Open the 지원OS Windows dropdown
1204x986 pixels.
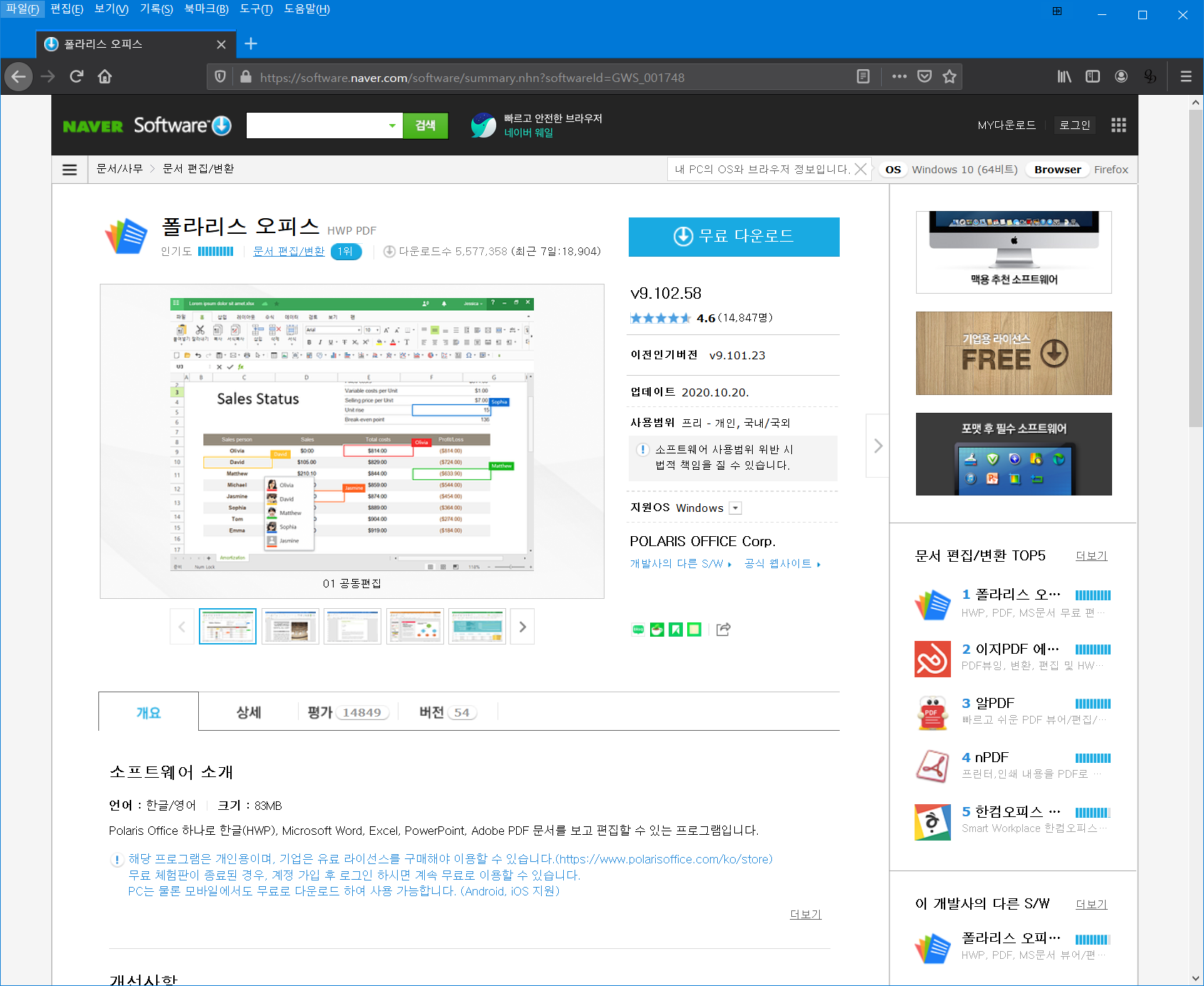(x=736, y=508)
